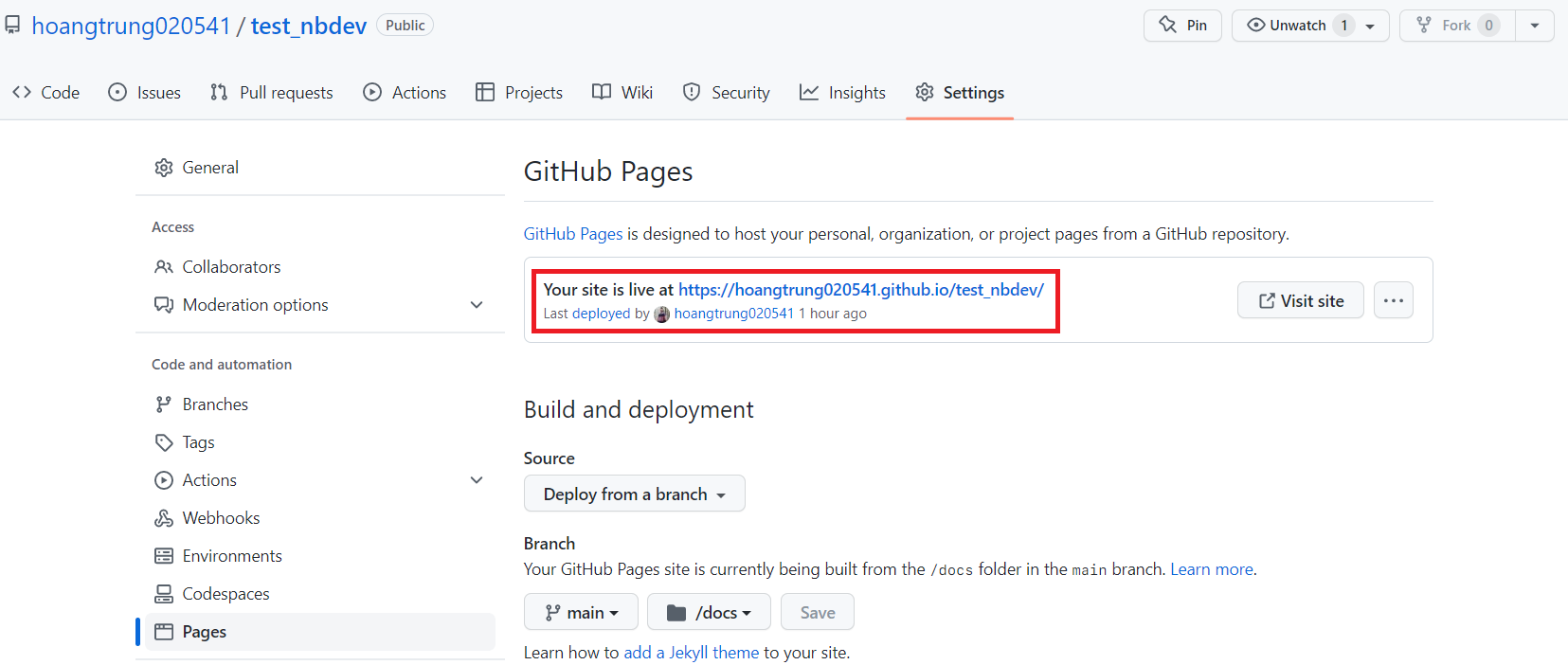
Task: Open the Wiki tab
Action: pyautogui.click(x=622, y=92)
